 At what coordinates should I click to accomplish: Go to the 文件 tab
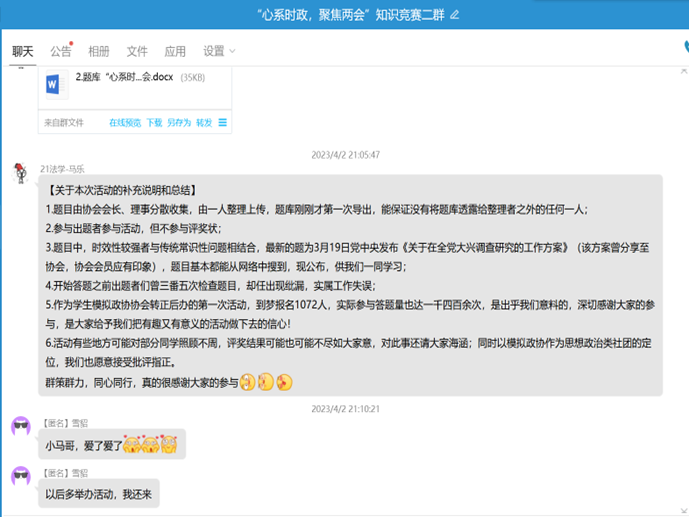tap(137, 51)
